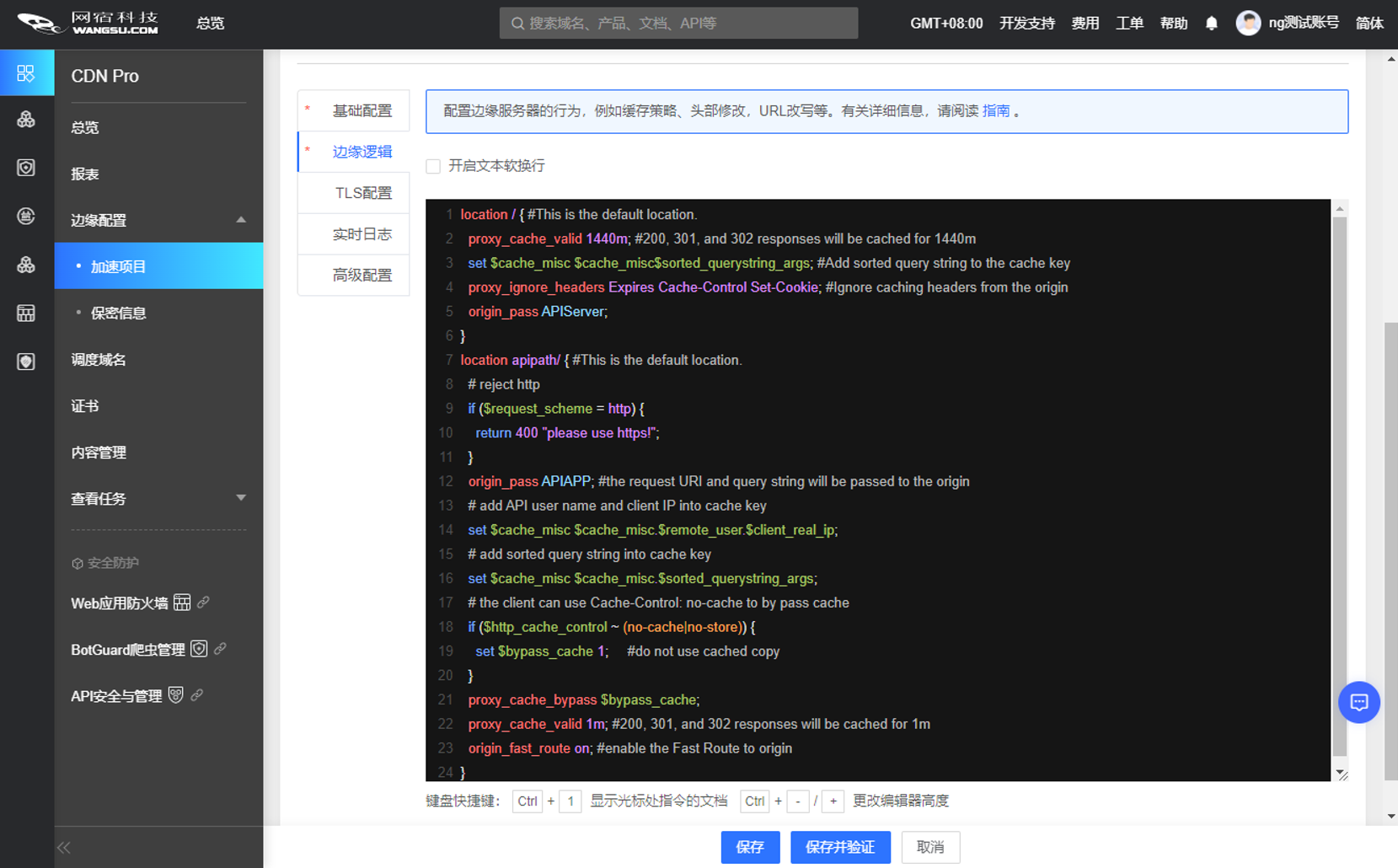Expand the 查看任务 menu section

click(x=241, y=498)
